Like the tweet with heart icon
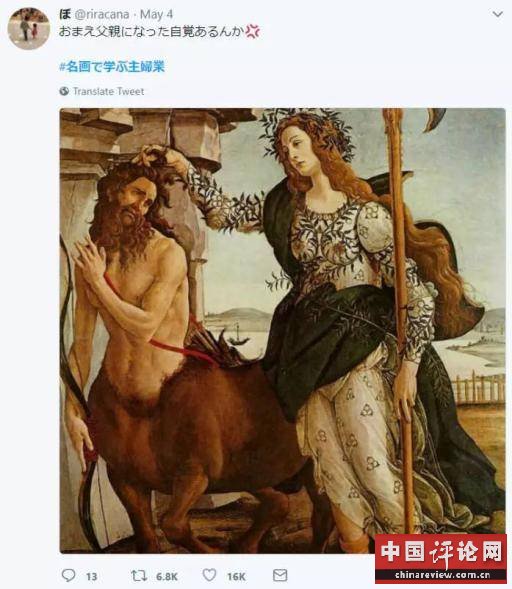Image resolution: width=512 pixels, height=589 pixels. (x=210, y=575)
